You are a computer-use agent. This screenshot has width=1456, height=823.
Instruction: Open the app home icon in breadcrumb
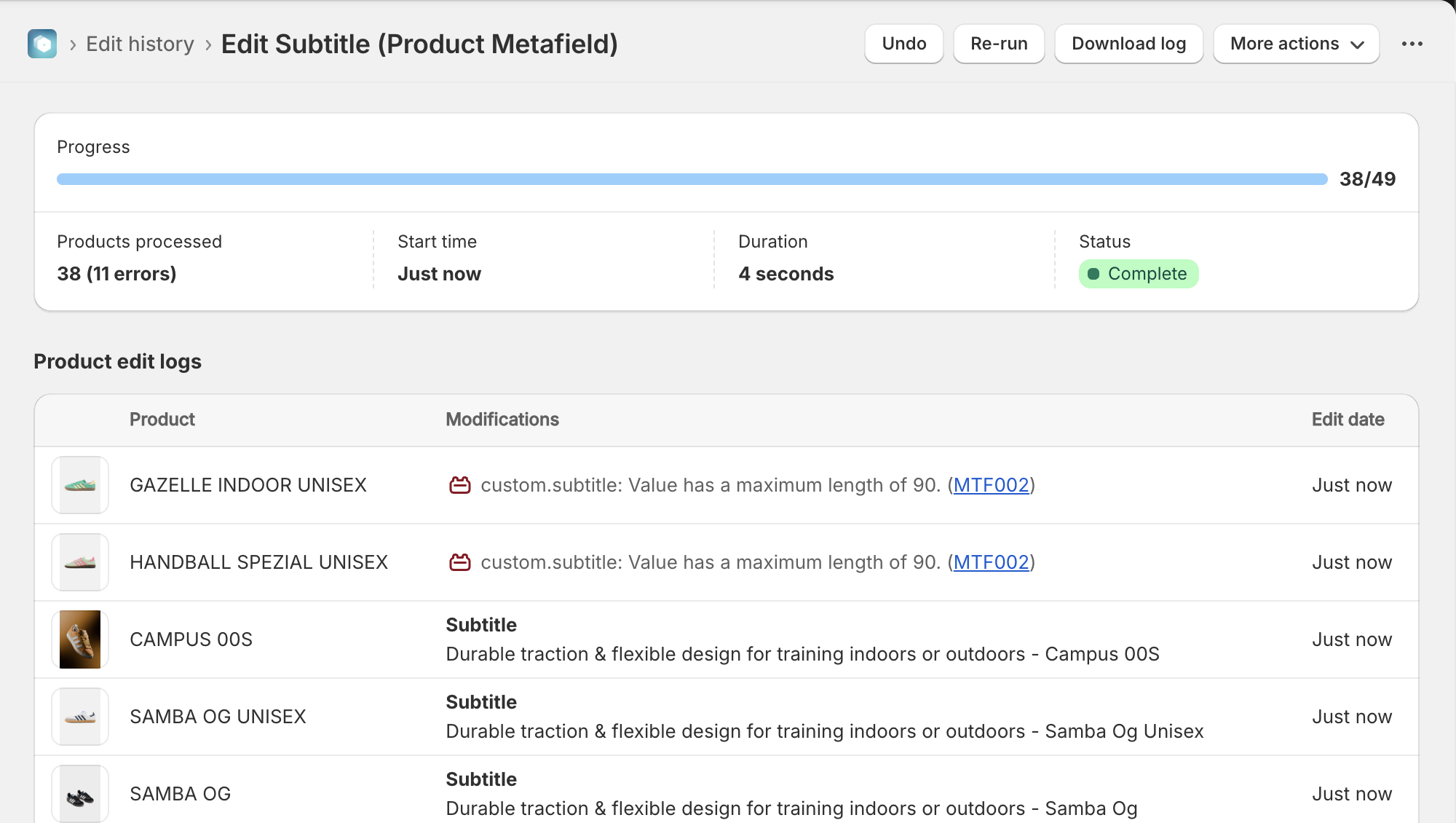click(x=42, y=44)
